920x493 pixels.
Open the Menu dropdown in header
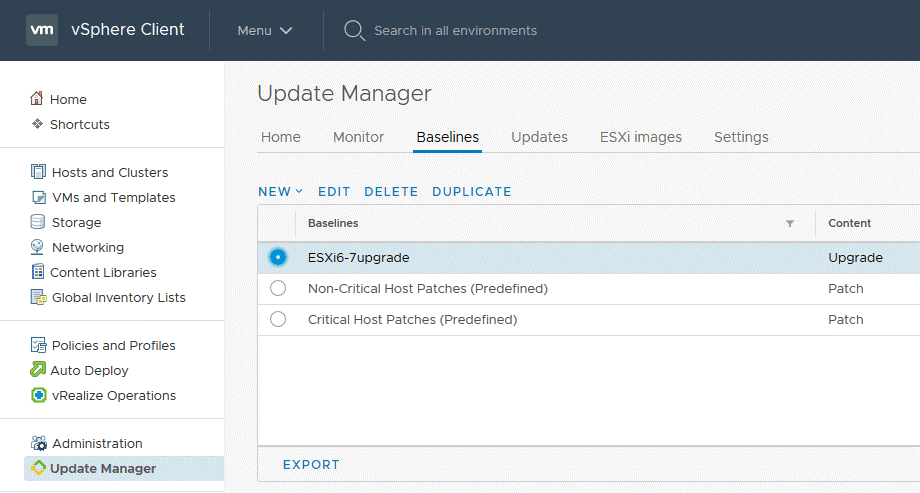click(265, 30)
